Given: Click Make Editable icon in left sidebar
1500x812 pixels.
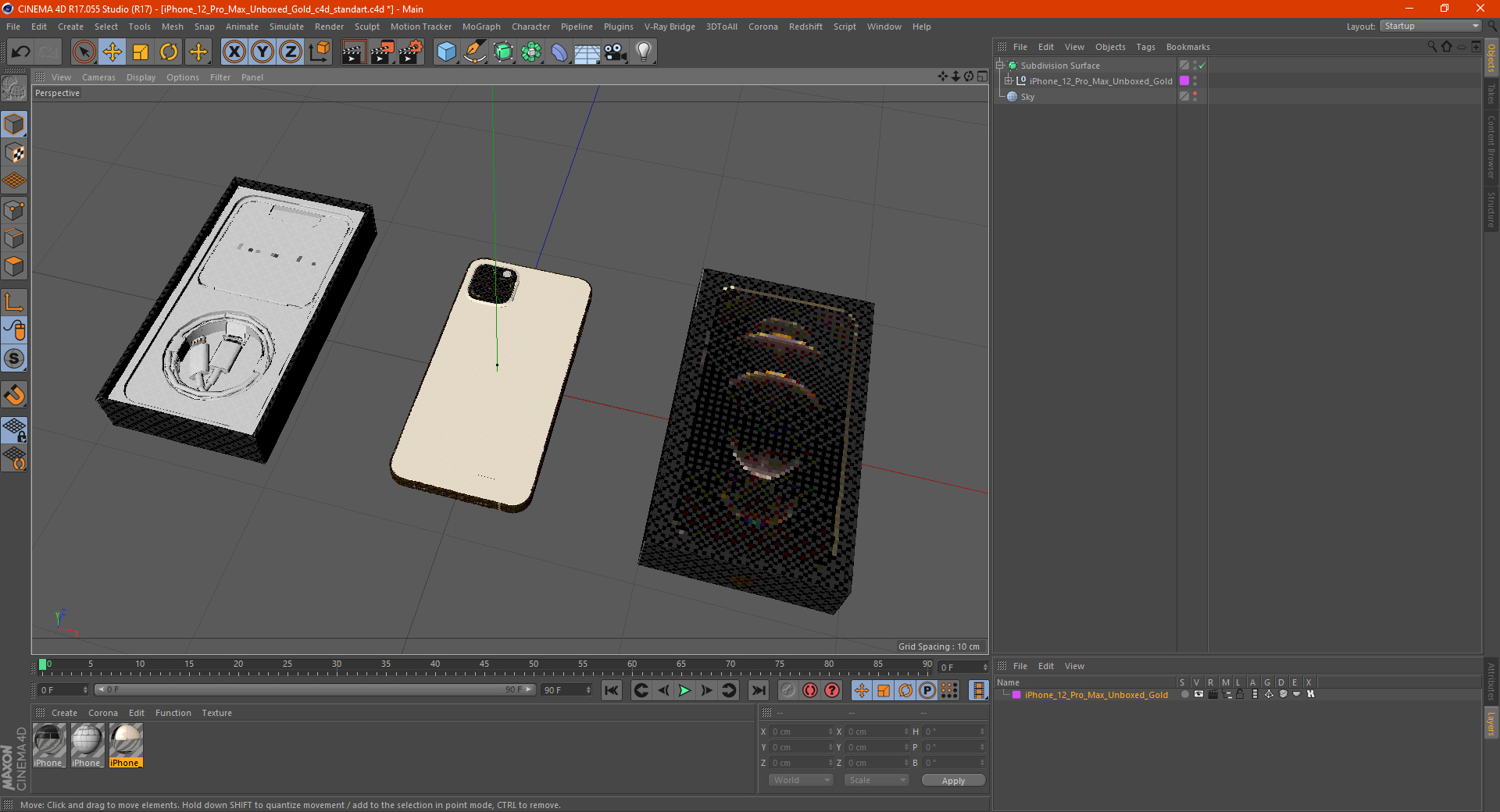Looking at the screenshot, I should tap(14, 88).
